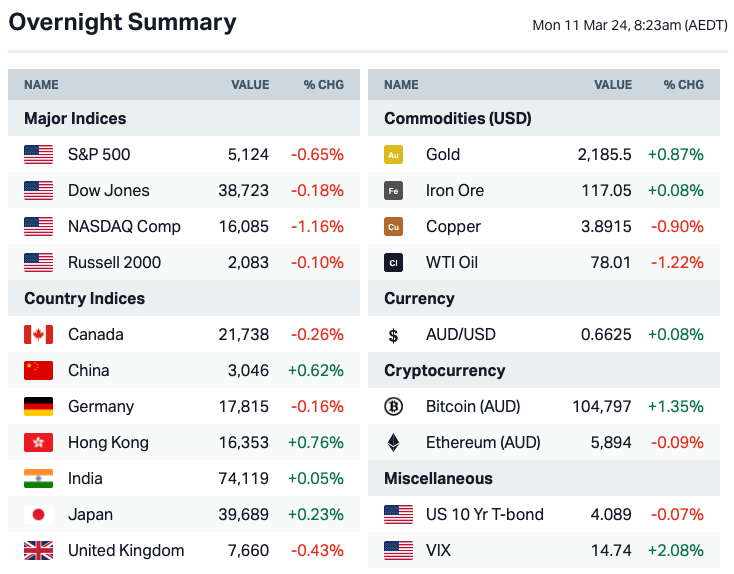This screenshot has height=574, width=734.
Task: Click the United Kingdom flag icon
Action: [38, 551]
